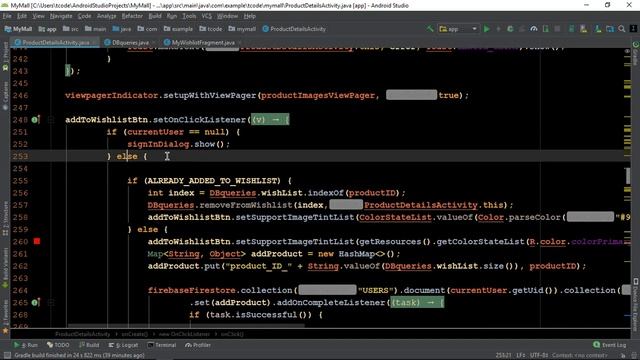Click ProductDetailsActivity in the navigation bar
The image size is (640, 360).
[294, 29]
